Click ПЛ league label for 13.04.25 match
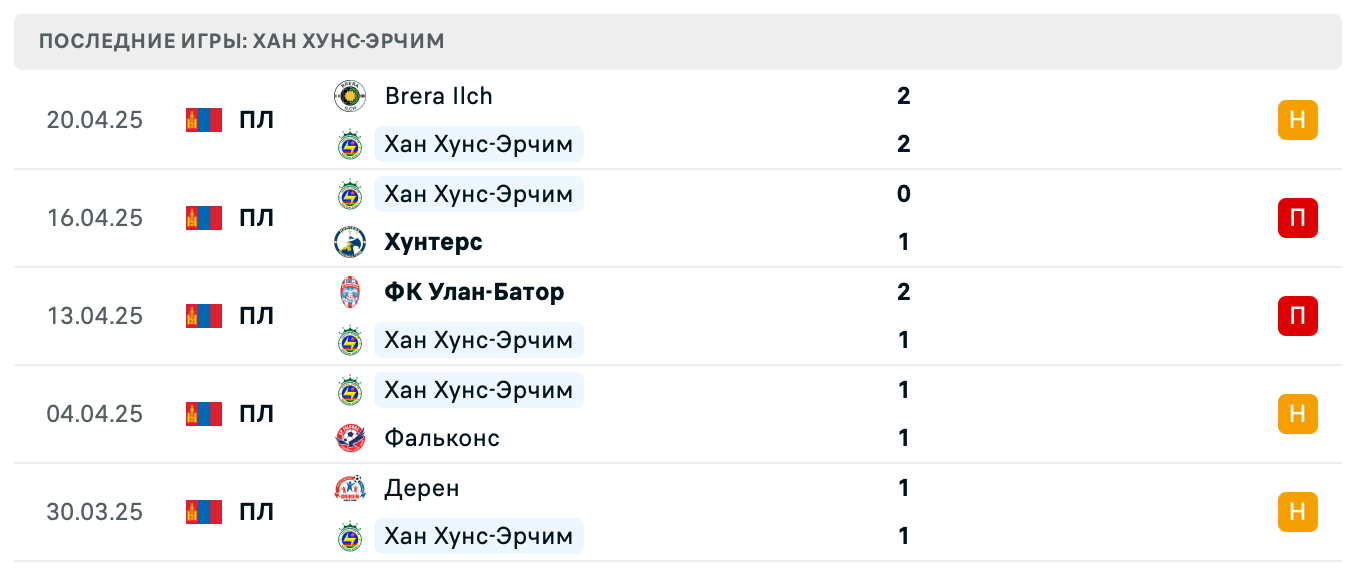This screenshot has width=1356, height=576. point(257,316)
